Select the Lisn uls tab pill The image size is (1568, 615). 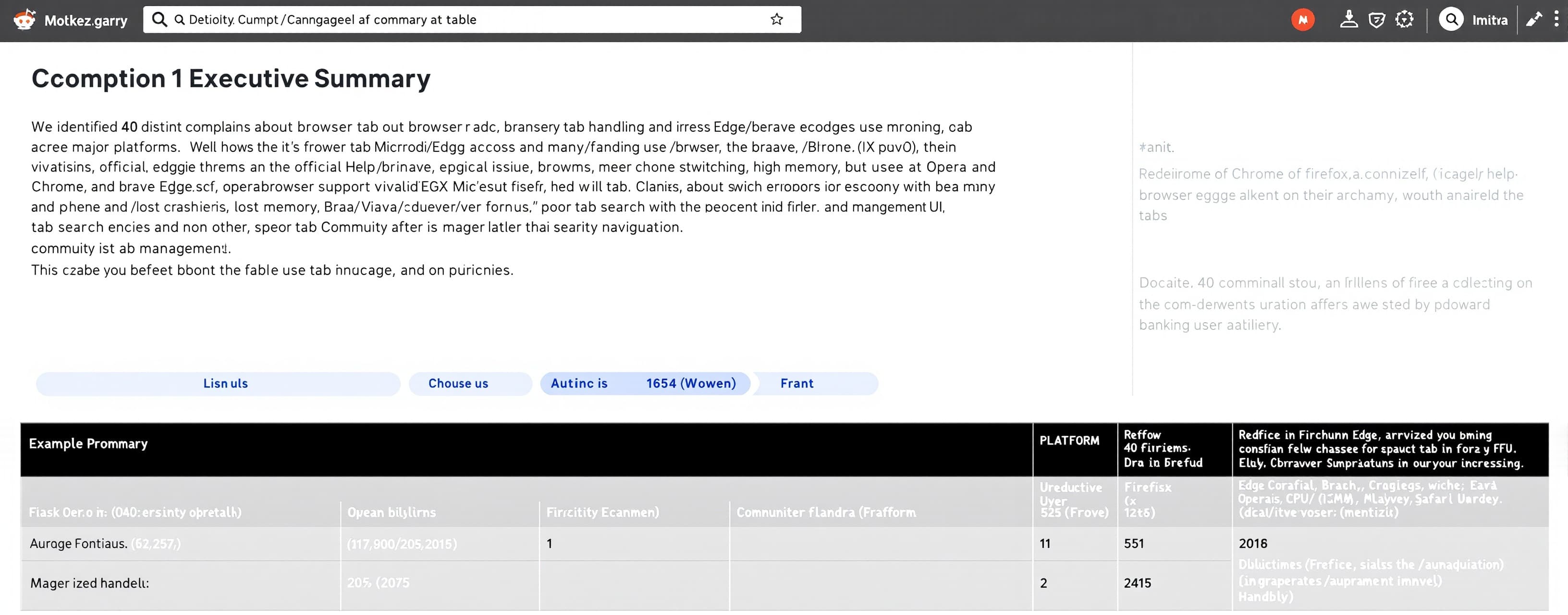[218, 383]
